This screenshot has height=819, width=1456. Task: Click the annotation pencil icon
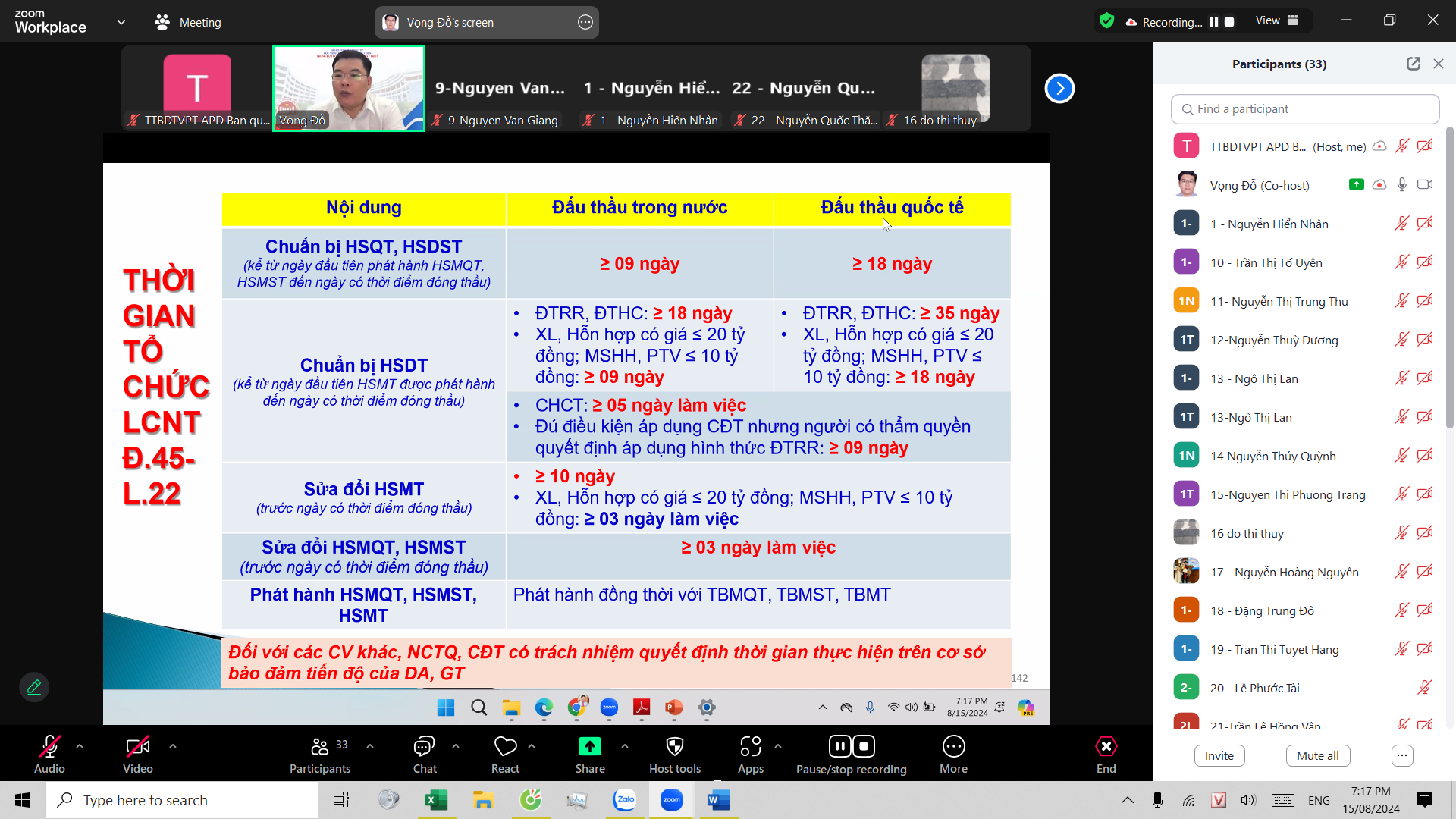point(34,687)
